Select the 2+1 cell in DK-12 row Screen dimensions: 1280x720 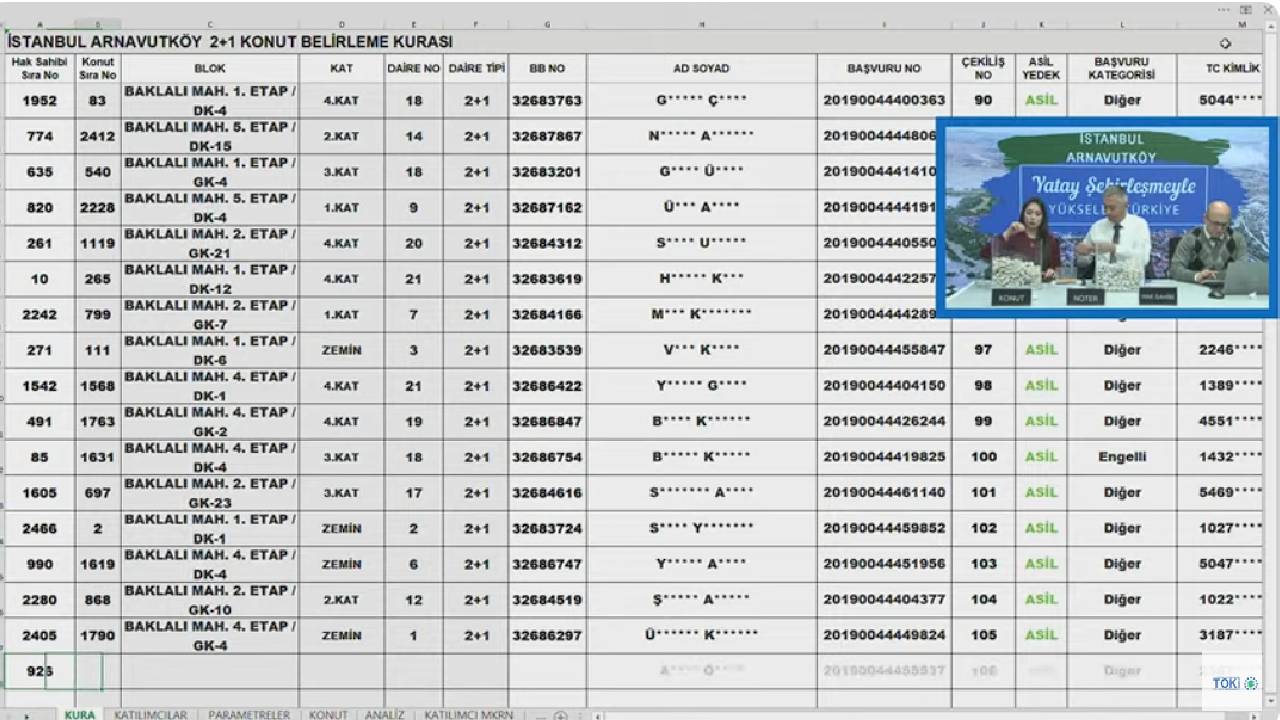pyautogui.click(x=476, y=279)
